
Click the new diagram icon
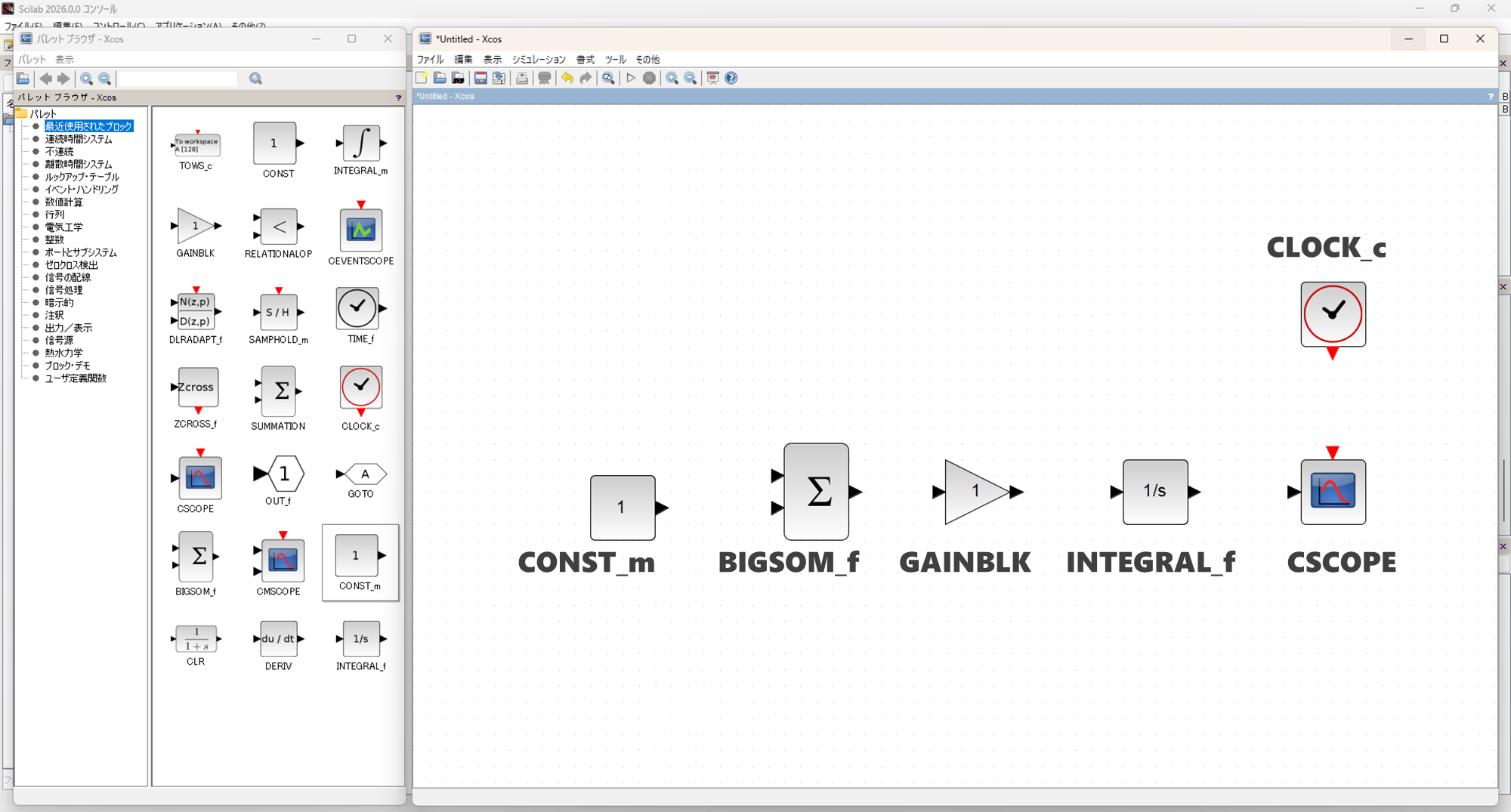click(422, 78)
